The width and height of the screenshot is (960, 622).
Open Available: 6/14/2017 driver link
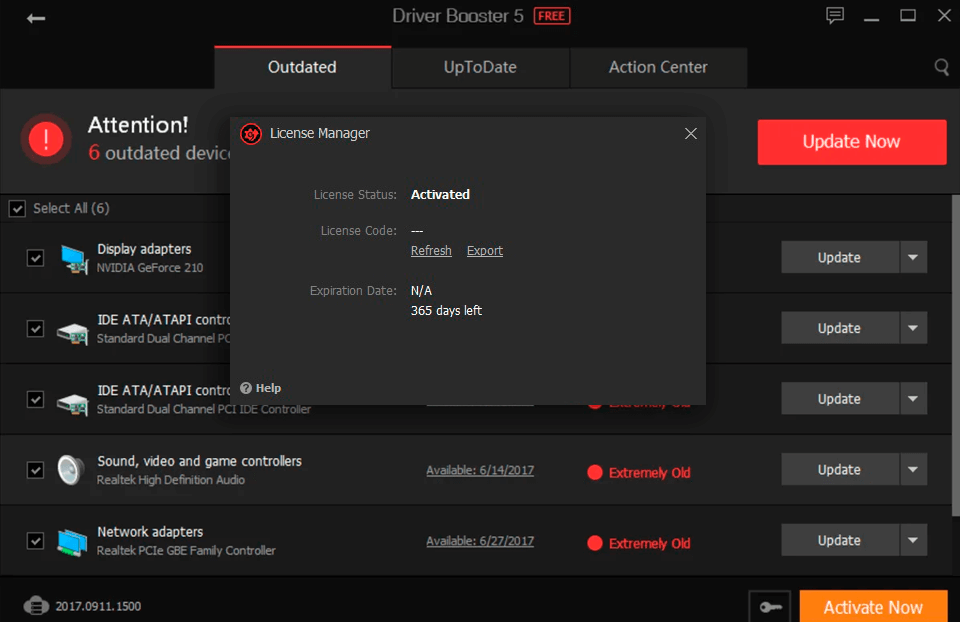click(480, 470)
